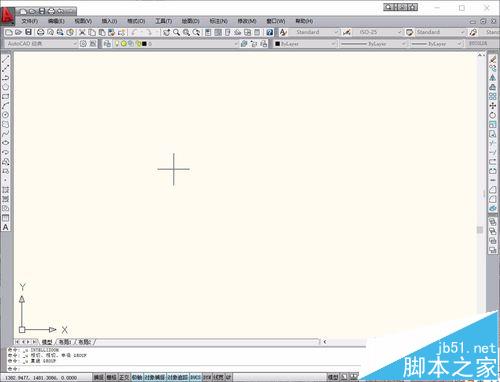Click the Cut scissors icon

(82, 32)
